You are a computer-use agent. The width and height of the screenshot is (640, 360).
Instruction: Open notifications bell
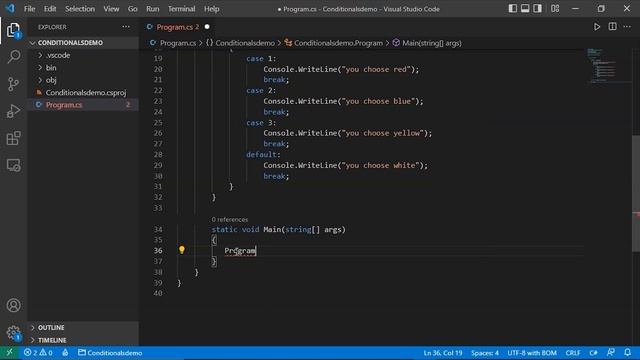coord(627,353)
